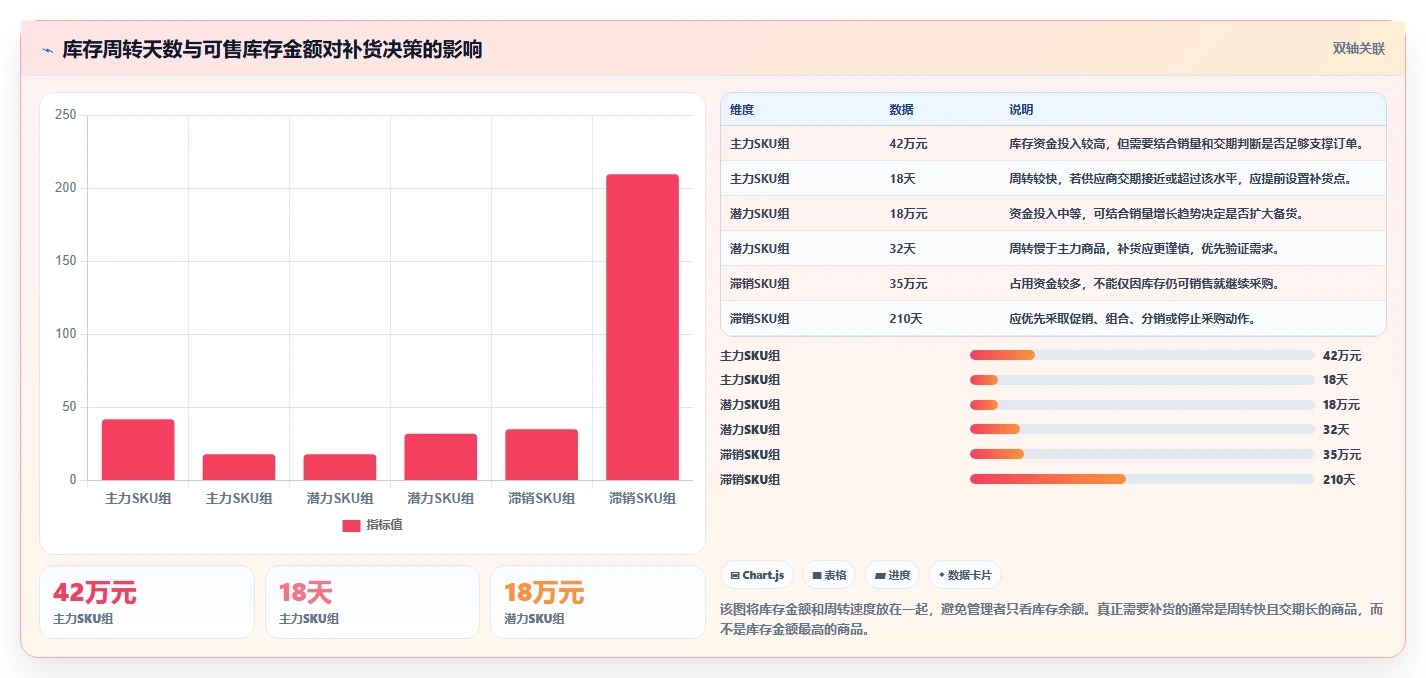The width and height of the screenshot is (1426, 678).
Task: Click the table cell 18天
Action: point(902,179)
